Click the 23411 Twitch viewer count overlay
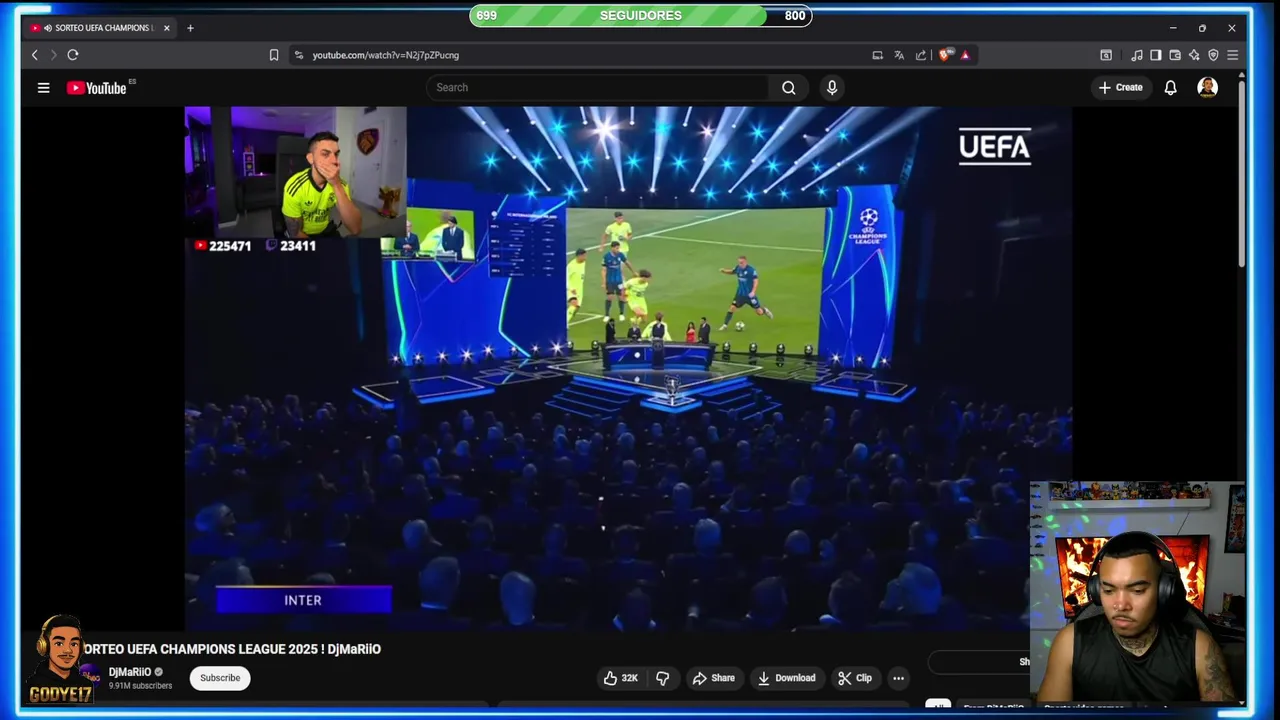 coord(290,246)
